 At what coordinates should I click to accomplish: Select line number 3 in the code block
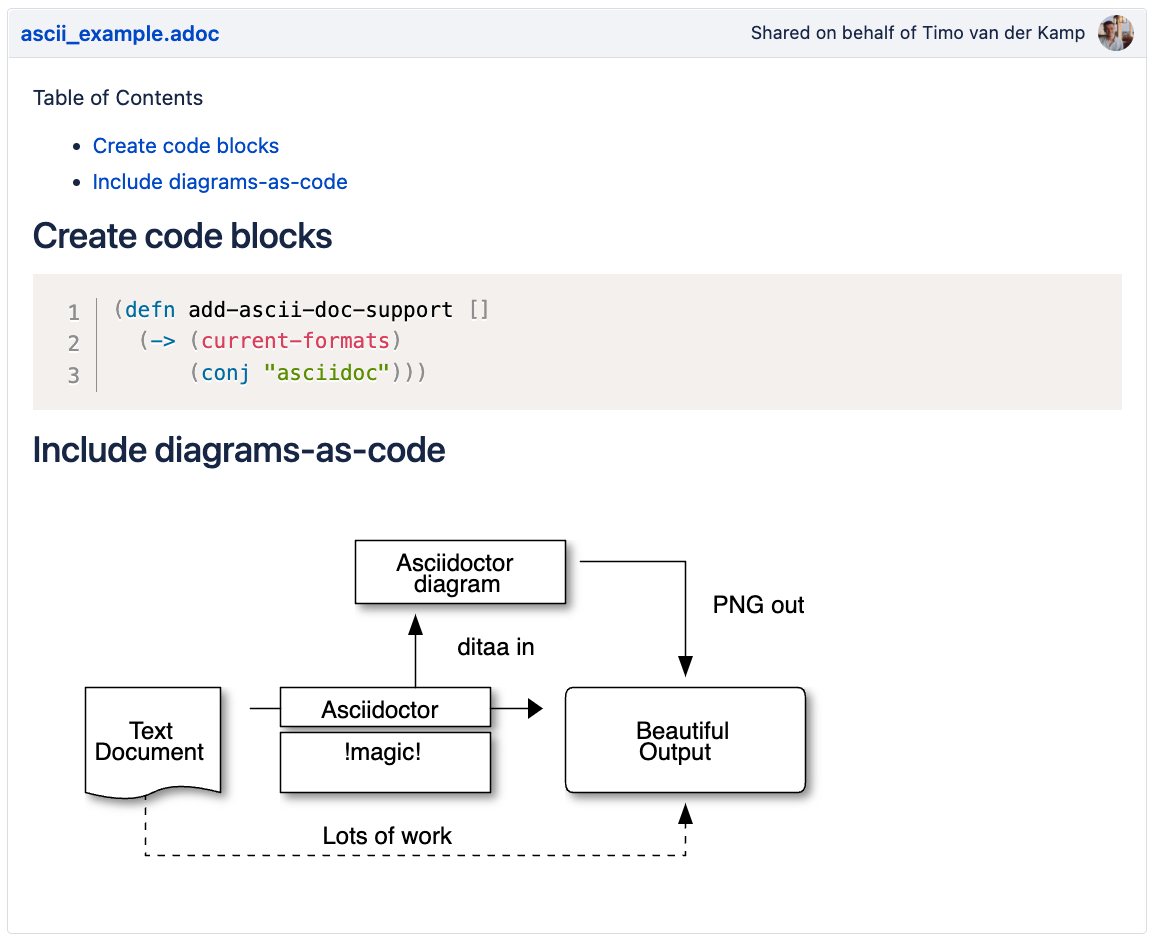(73, 375)
